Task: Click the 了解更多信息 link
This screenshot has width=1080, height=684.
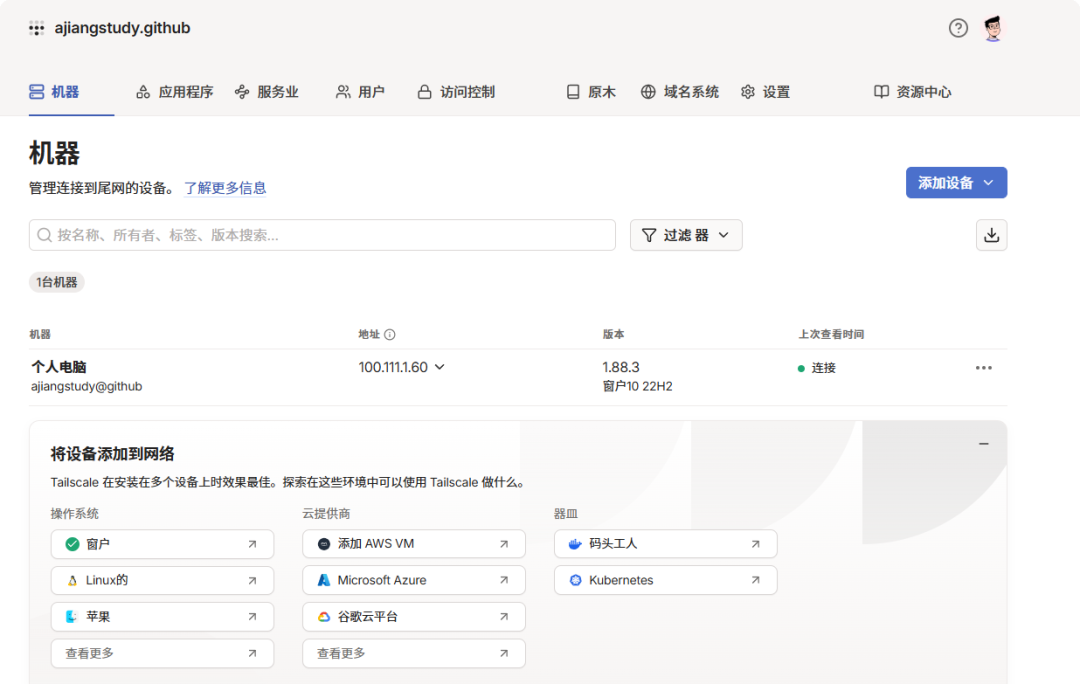Action: 225,188
